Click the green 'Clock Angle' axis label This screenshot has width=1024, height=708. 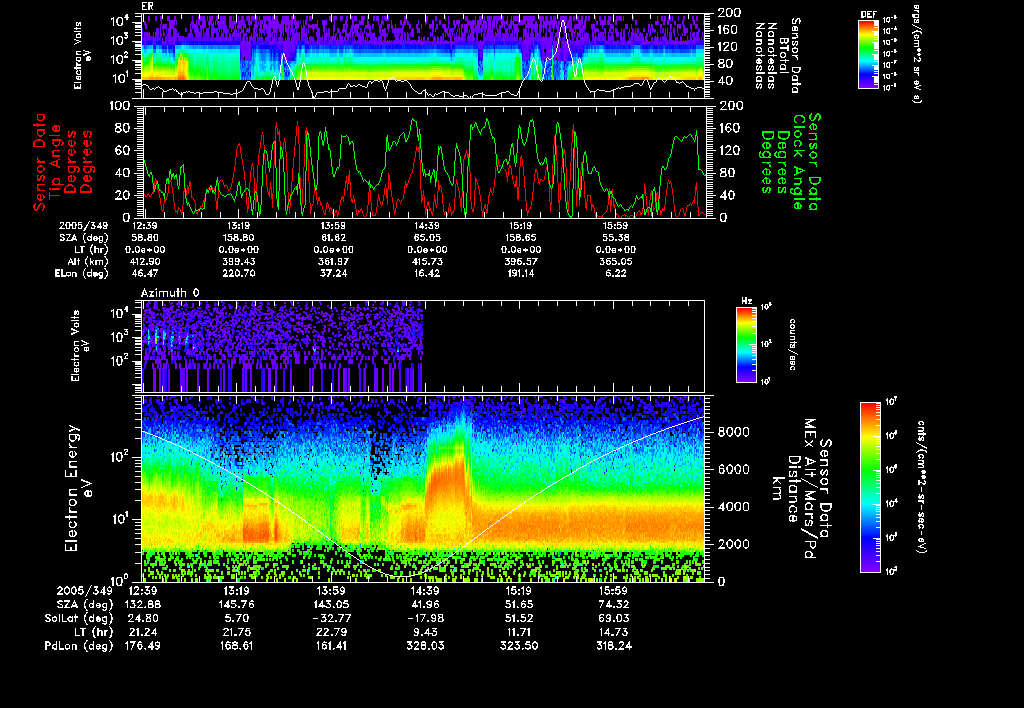(797, 162)
